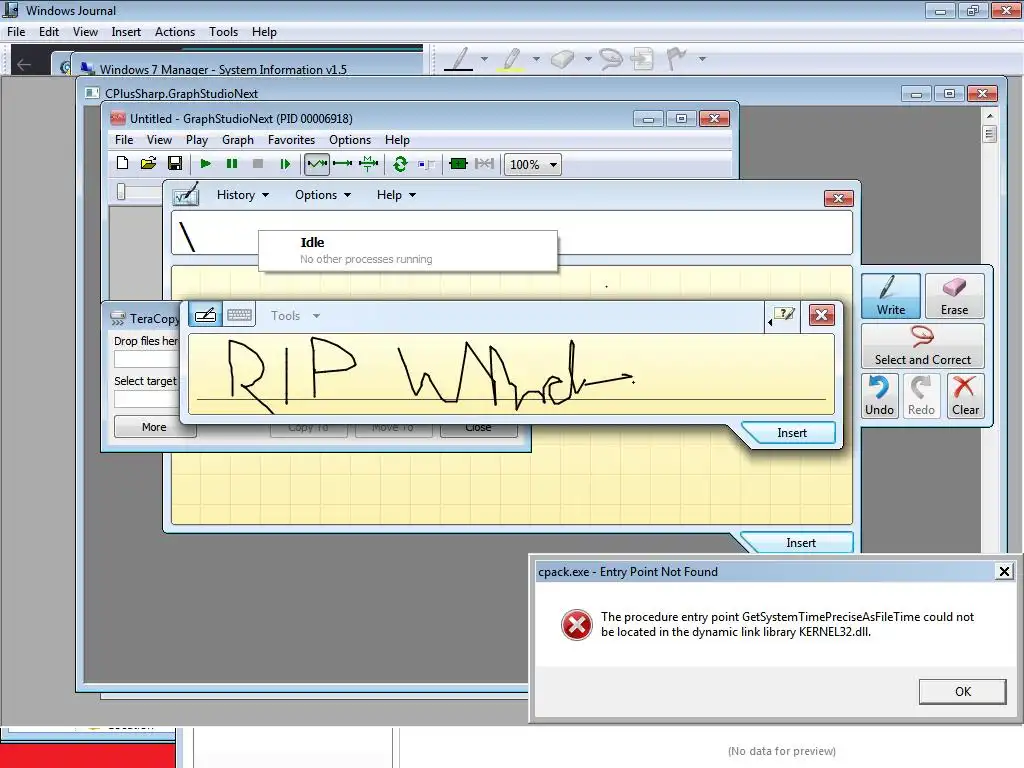Open the Tools dropdown in Tablet Input Panel
The height and width of the screenshot is (768, 1024).
295,315
